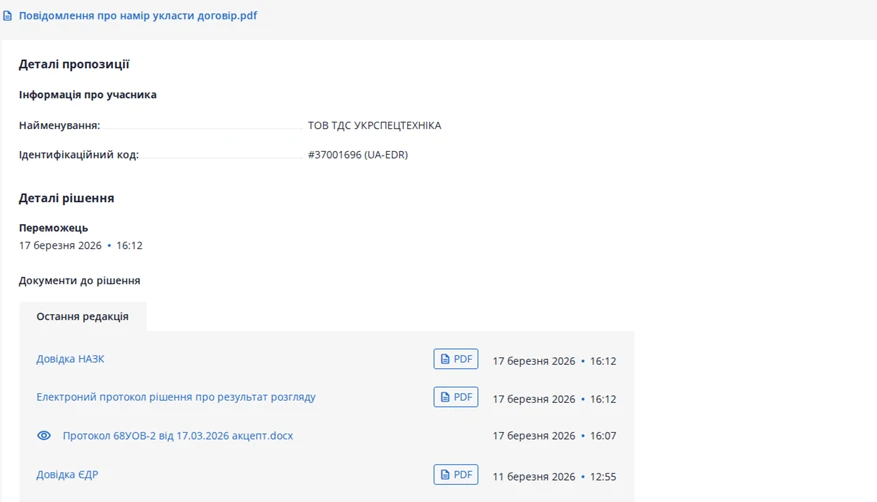The width and height of the screenshot is (877, 502).
Task: Click the participant name "ТОВ ТДС УКРСПЕЦТЕХНІКА"
Action: pos(374,126)
